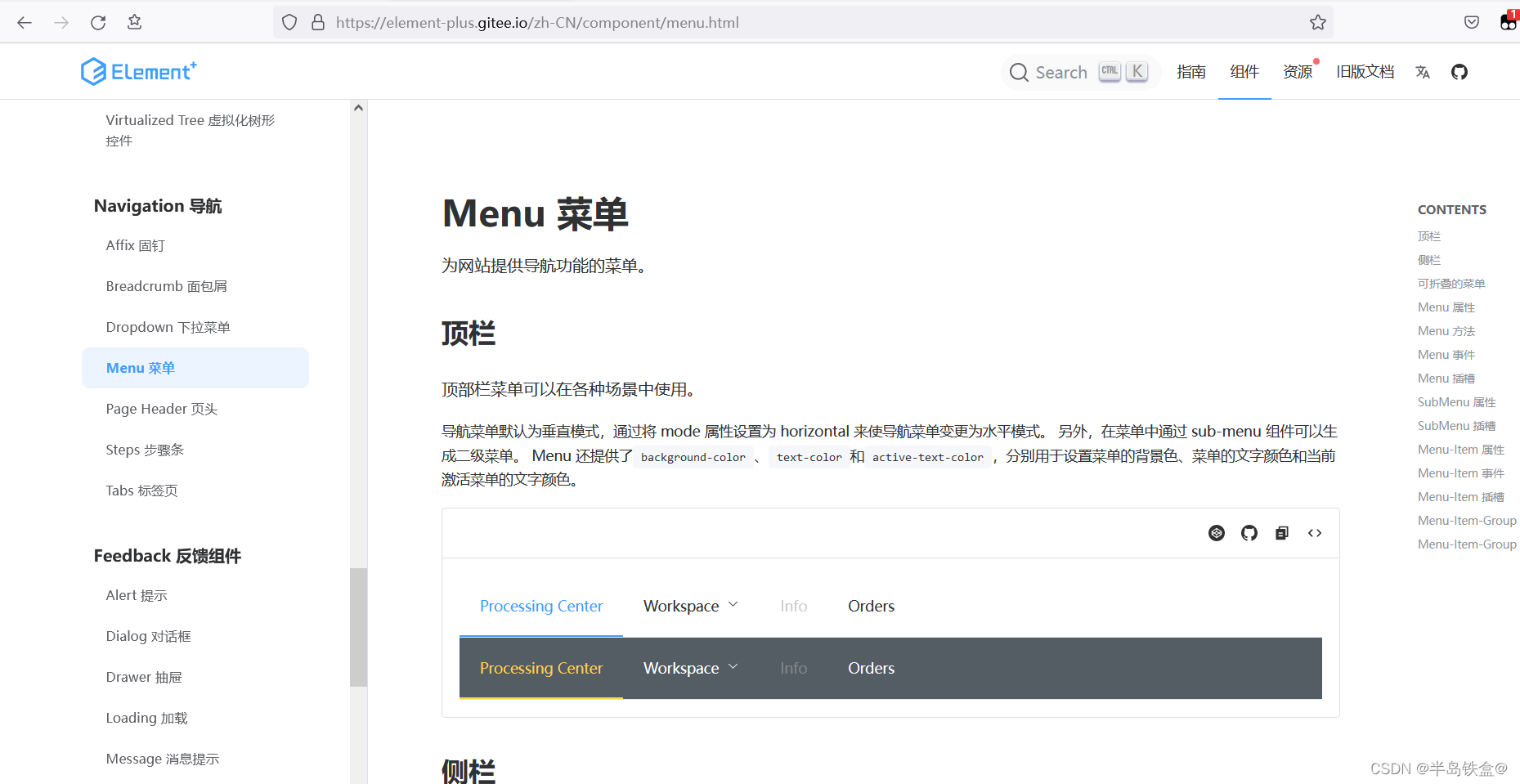Copy the demo code icon
Viewport: 1520px width, 784px height.
point(1282,533)
